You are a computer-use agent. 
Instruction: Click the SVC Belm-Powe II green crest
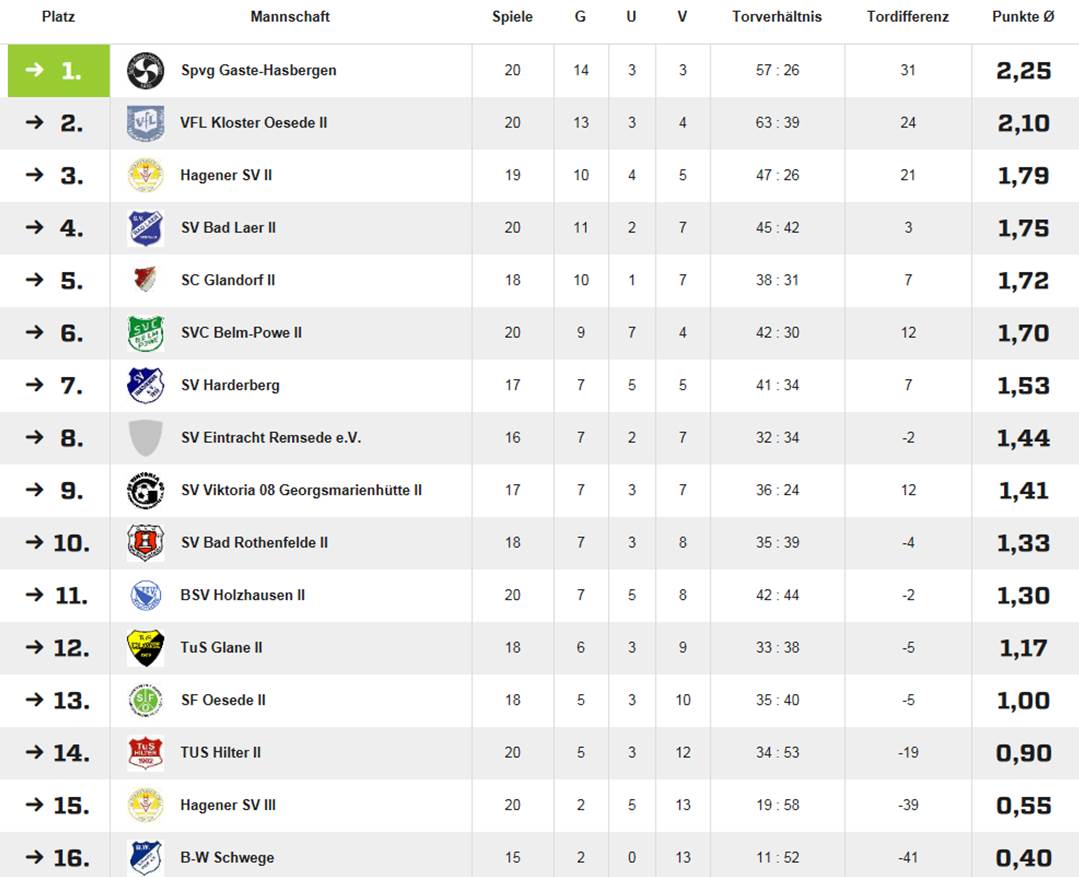coord(146,333)
